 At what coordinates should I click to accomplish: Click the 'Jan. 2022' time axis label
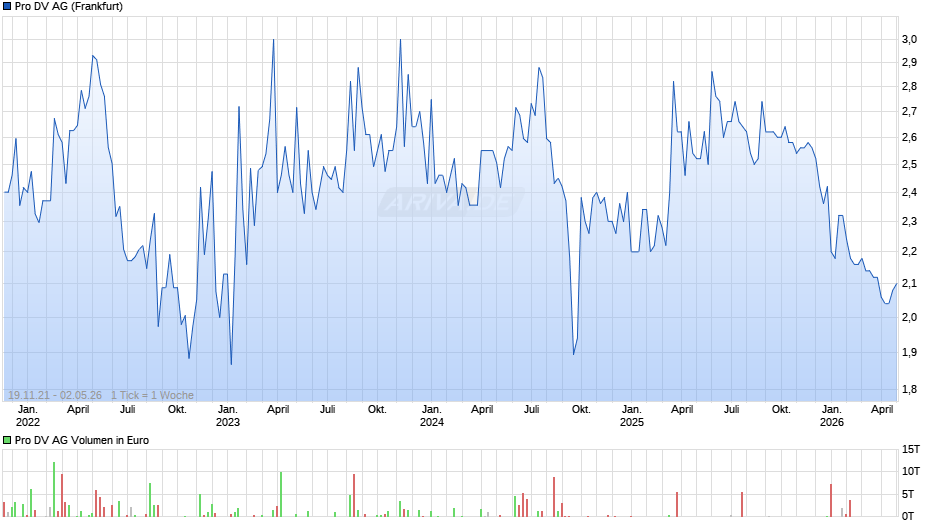(28, 416)
